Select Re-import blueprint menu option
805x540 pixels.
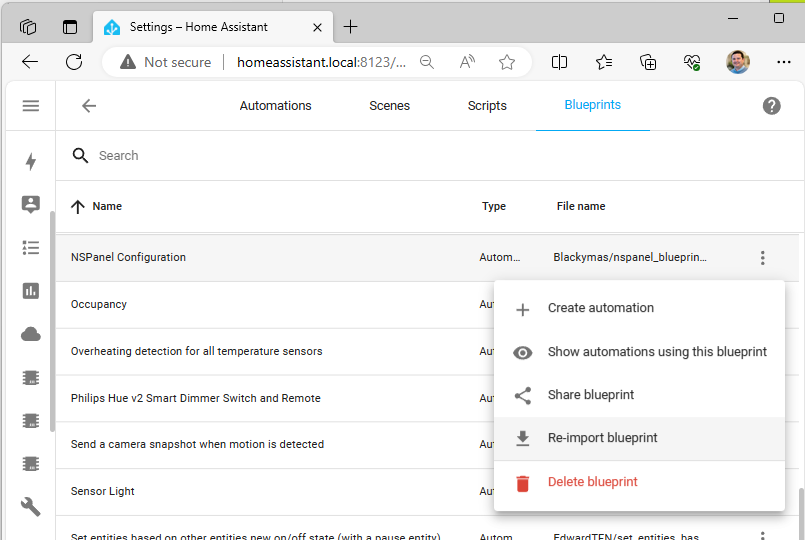[x=602, y=438]
